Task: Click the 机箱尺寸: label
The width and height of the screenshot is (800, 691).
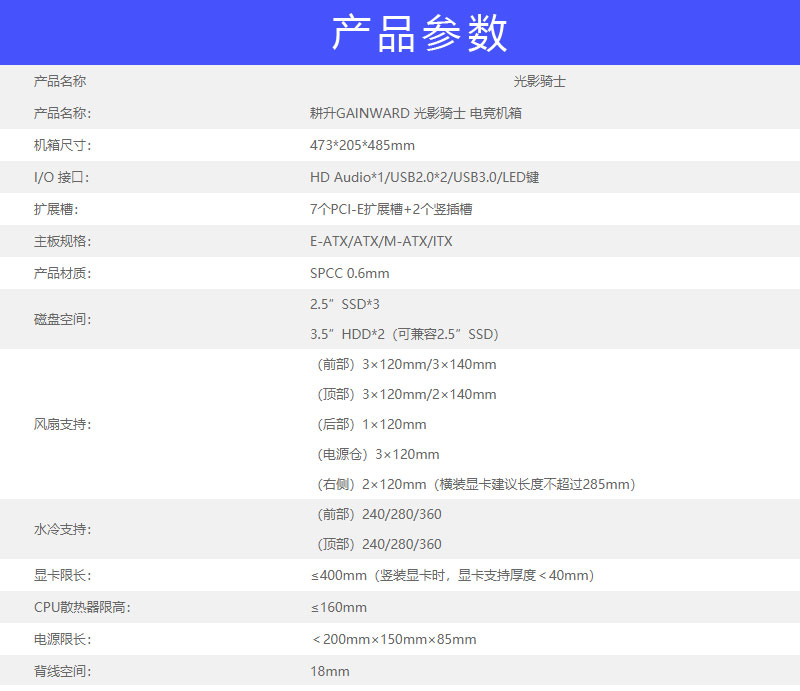Action: tap(62, 145)
